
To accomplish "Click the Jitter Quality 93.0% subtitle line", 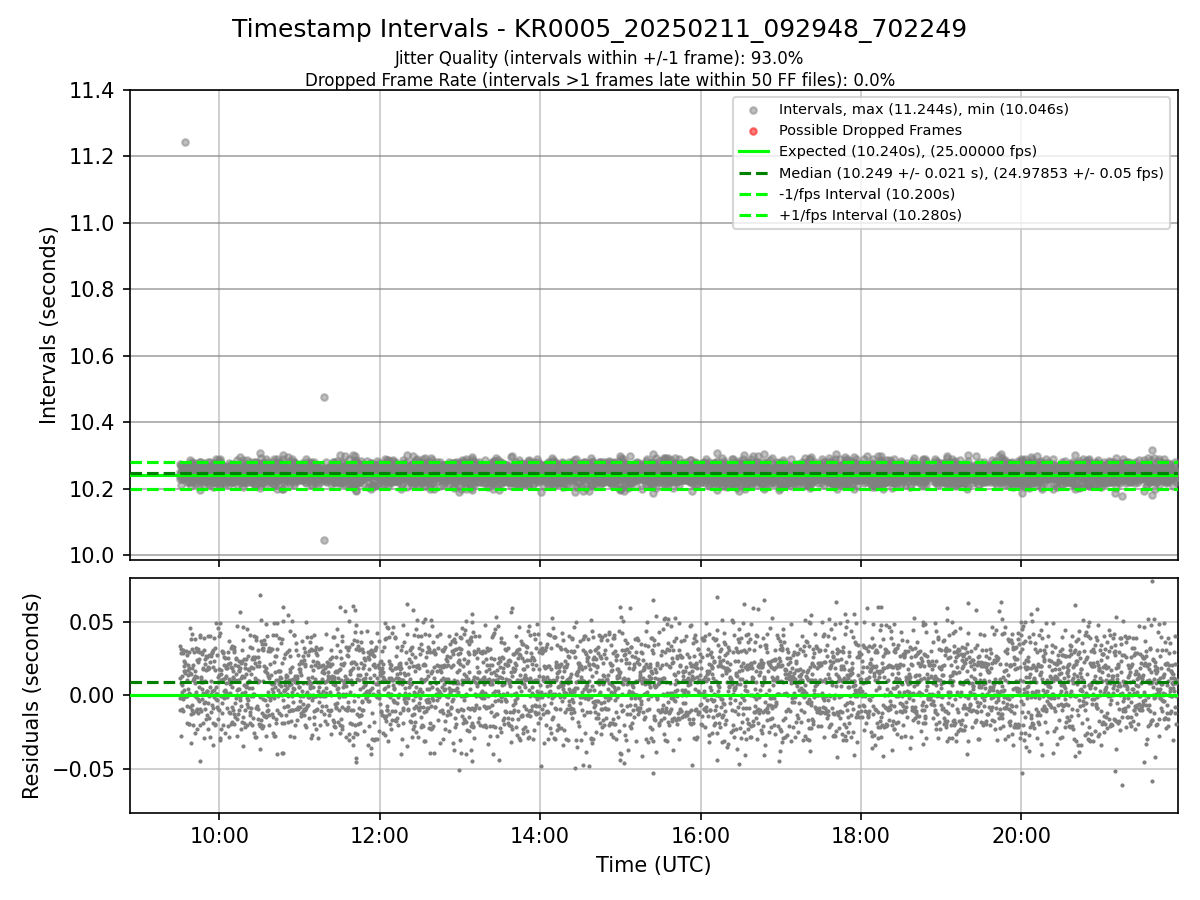I will pos(599,58).
